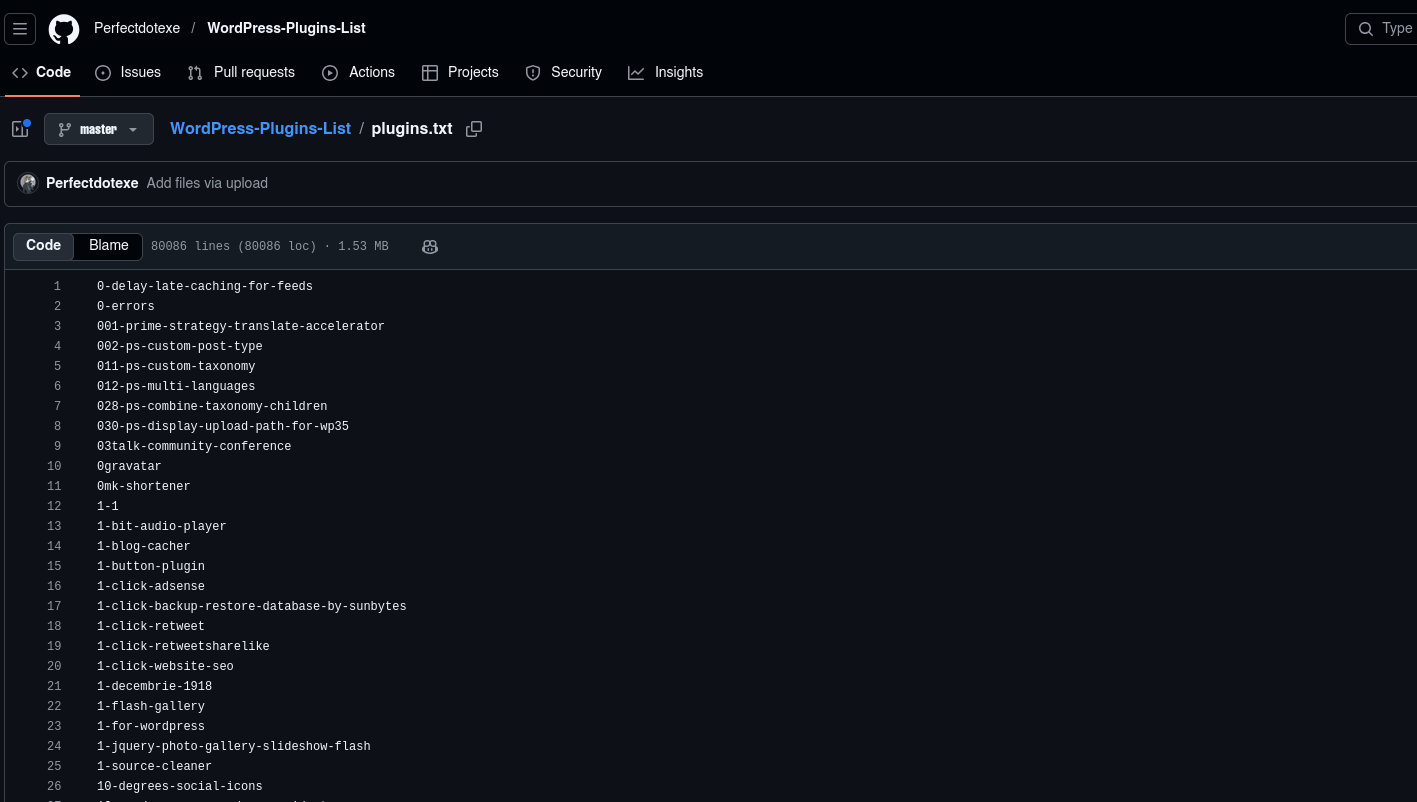The image size is (1417, 802).
Task: Open the hamburger navigation menu
Action: point(20,29)
